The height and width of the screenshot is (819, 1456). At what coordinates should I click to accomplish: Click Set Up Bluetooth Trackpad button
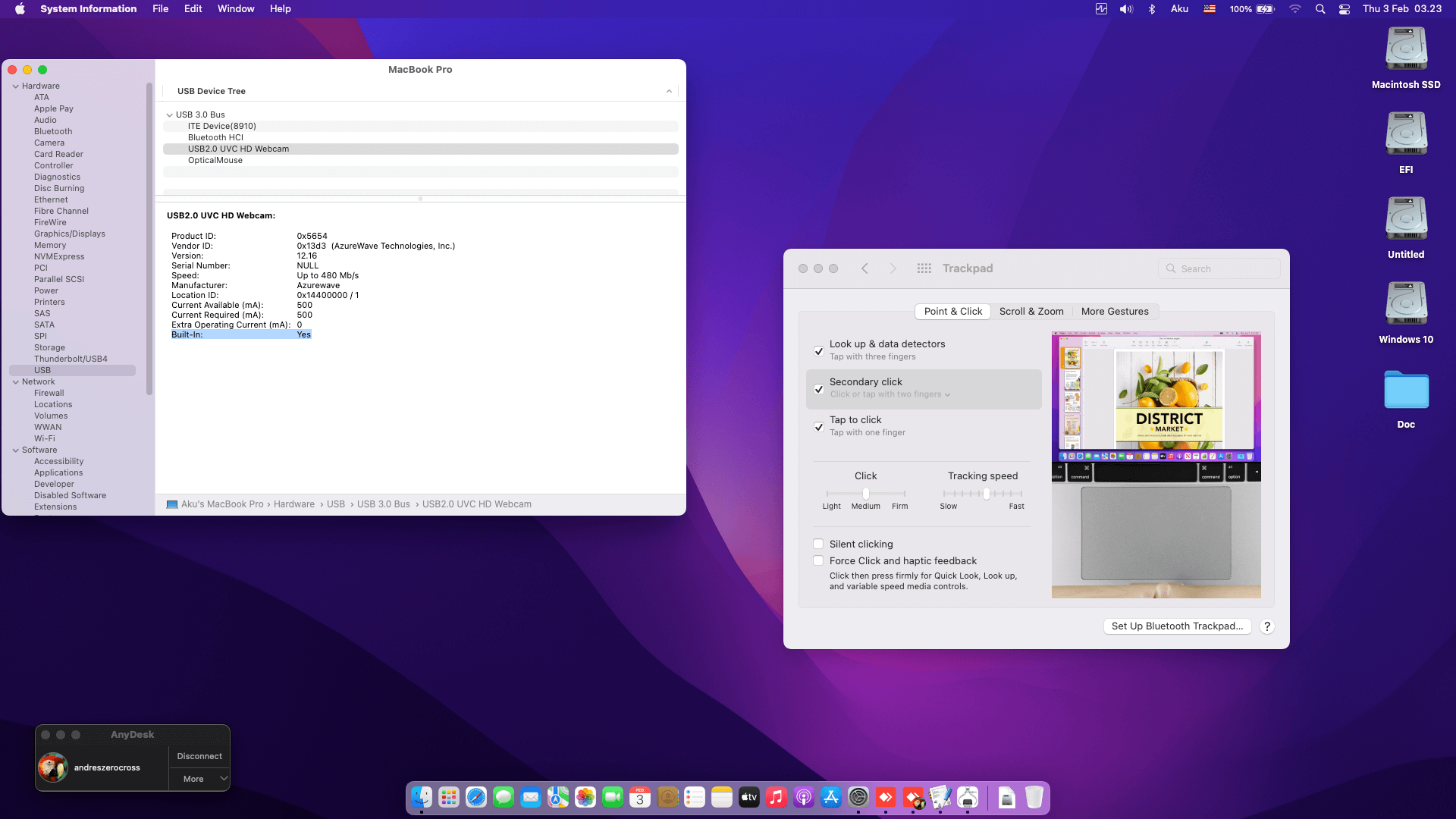click(1177, 626)
